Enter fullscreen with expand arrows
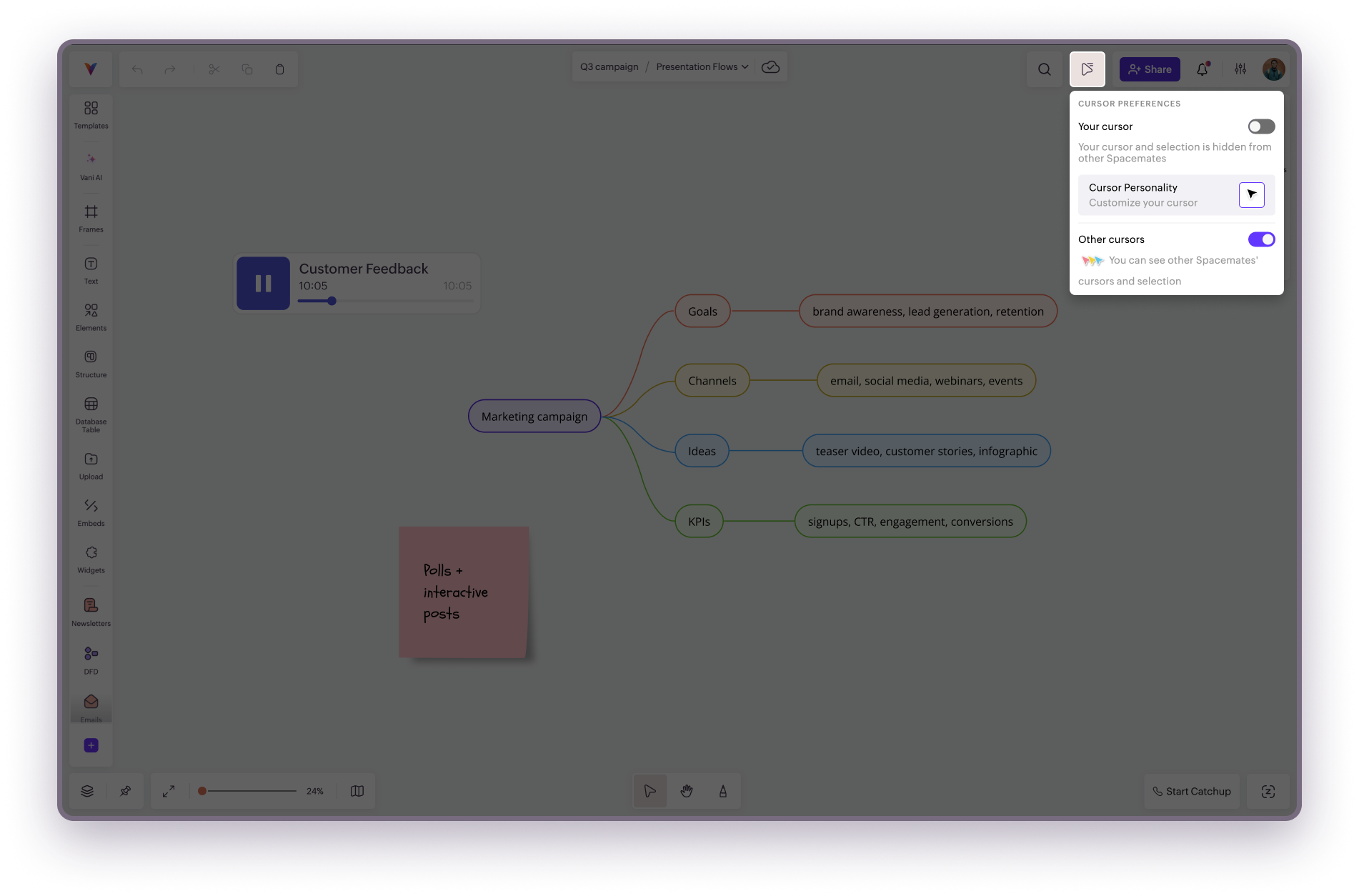 click(x=169, y=791)
